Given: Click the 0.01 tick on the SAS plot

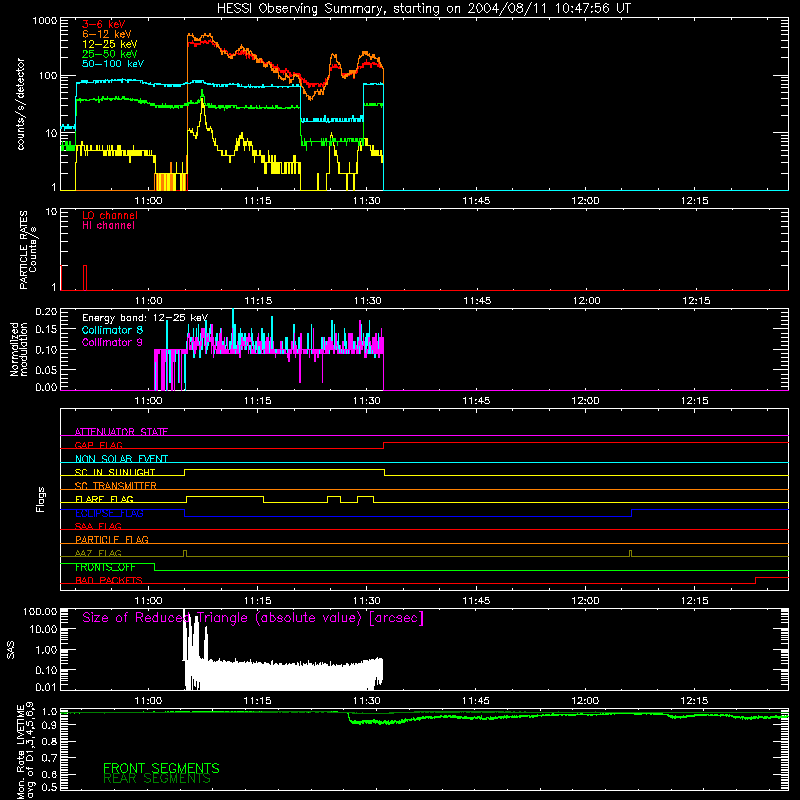Looking at the screenshot, I should [46, 687].
